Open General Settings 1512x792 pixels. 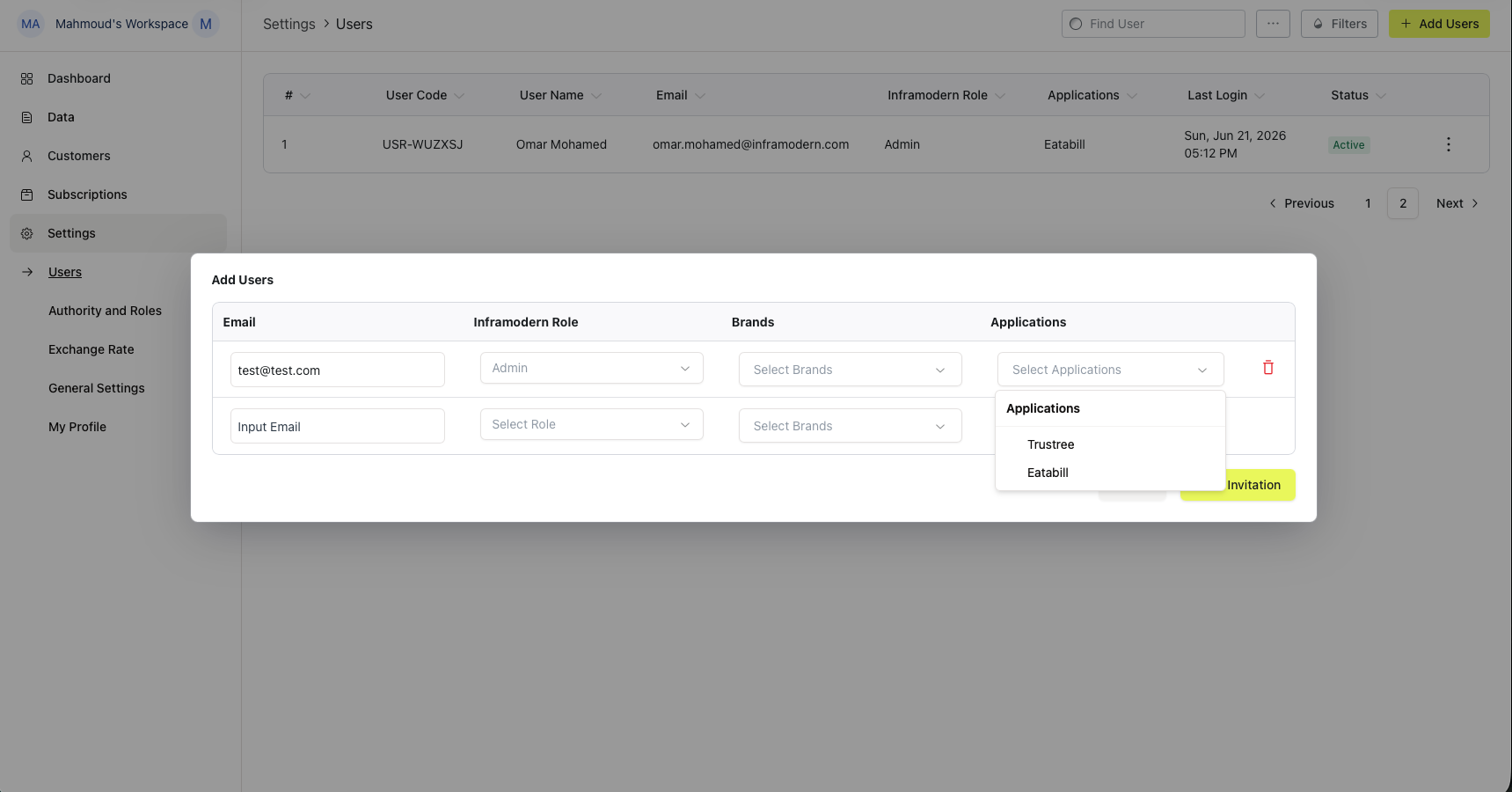[x=97, y=388]
